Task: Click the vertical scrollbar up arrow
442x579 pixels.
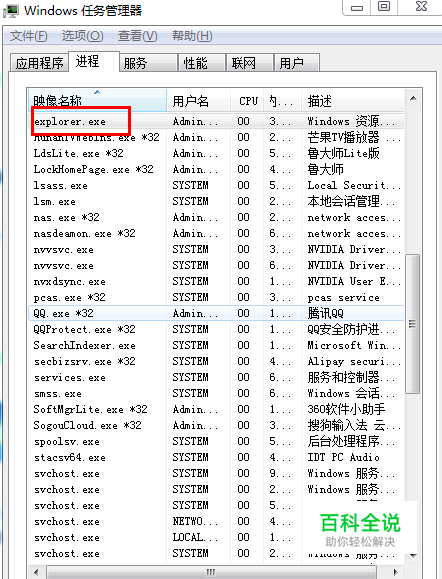Action: coord(413,98)
